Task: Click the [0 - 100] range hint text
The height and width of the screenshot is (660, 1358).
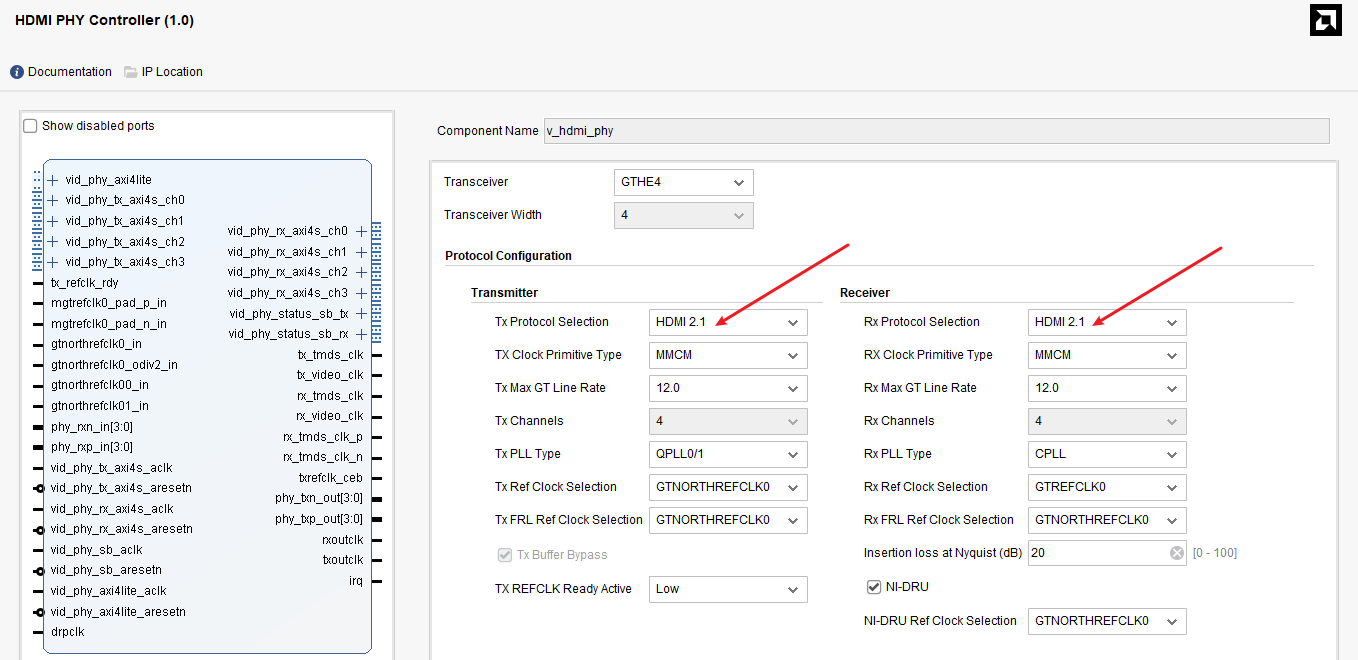Action: [1215, 553]
